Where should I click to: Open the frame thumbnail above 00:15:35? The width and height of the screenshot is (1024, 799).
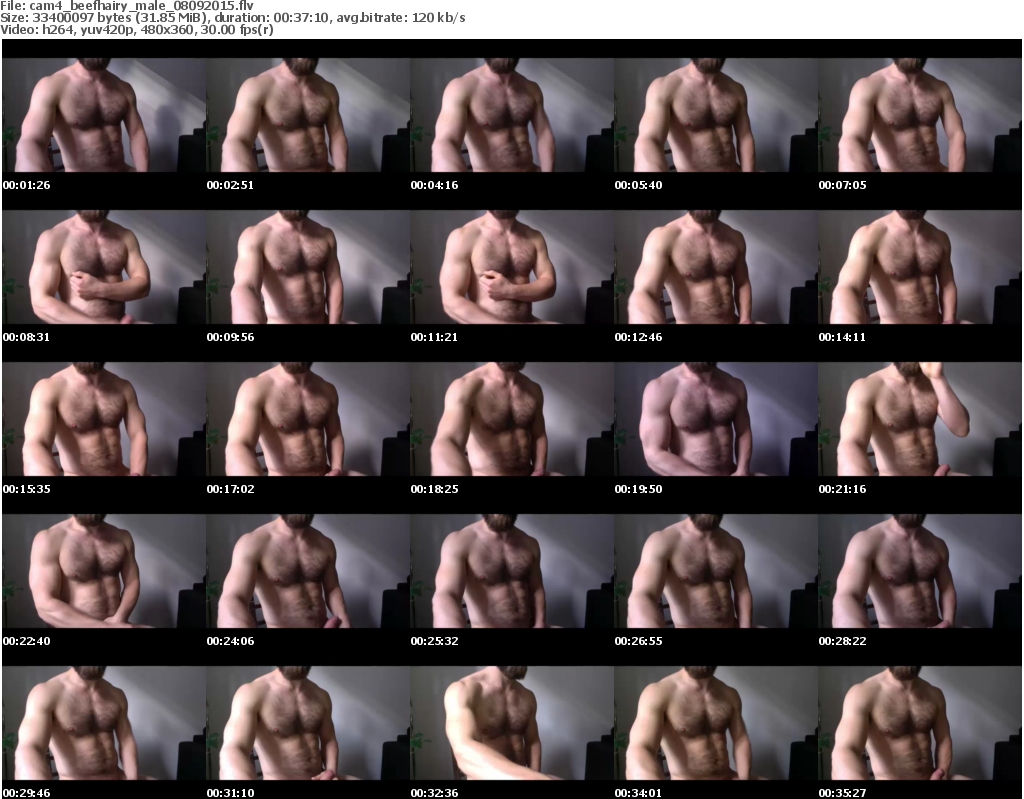[104, 419]
